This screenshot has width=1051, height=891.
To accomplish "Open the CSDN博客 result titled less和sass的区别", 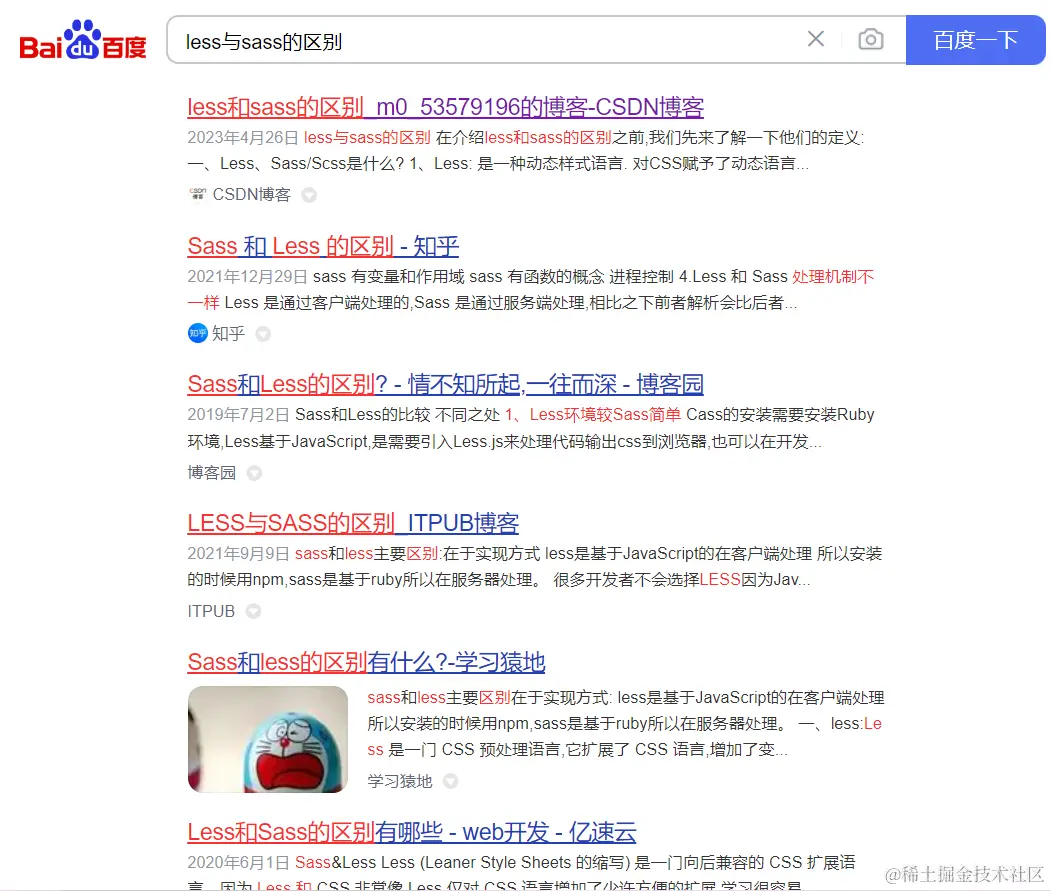I will [x=446, y=107].
